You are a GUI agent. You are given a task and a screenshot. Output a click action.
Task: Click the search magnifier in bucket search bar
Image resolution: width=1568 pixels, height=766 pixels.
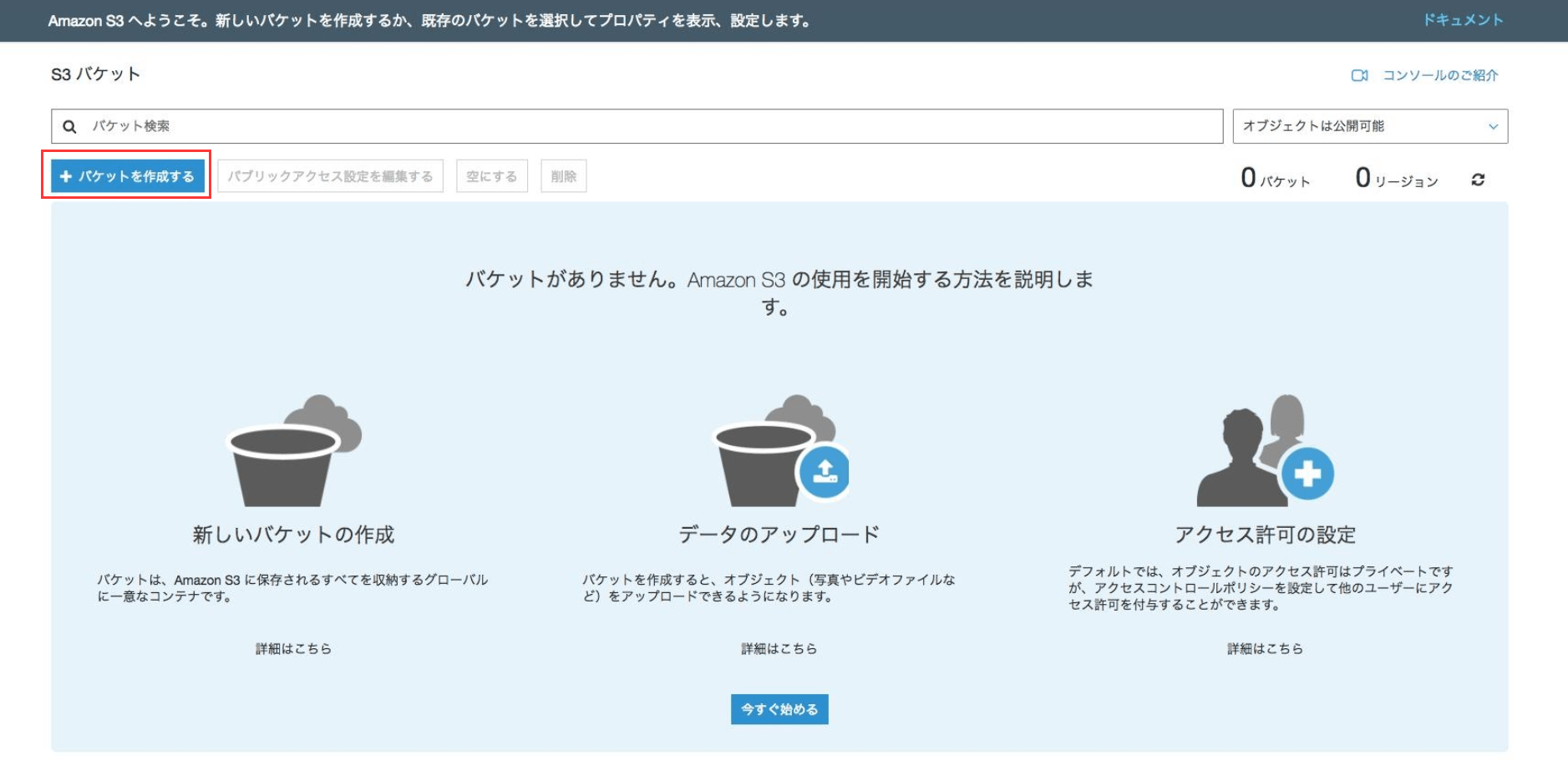[x=69, y=126]
